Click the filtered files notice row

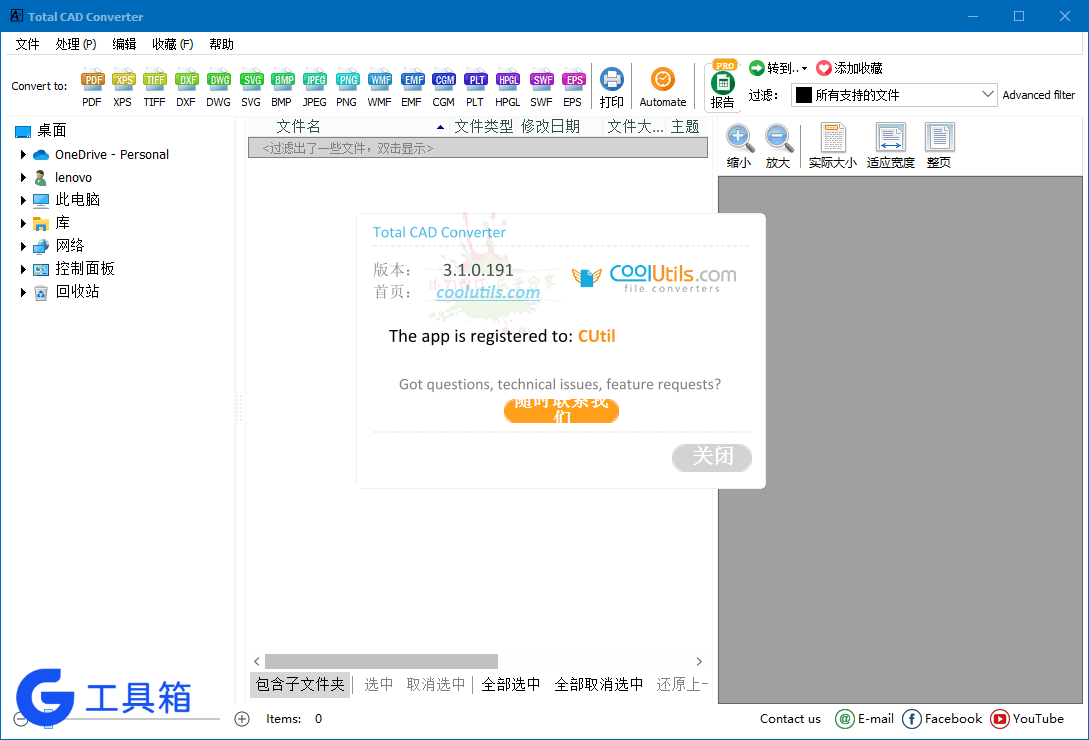[478, 148]
